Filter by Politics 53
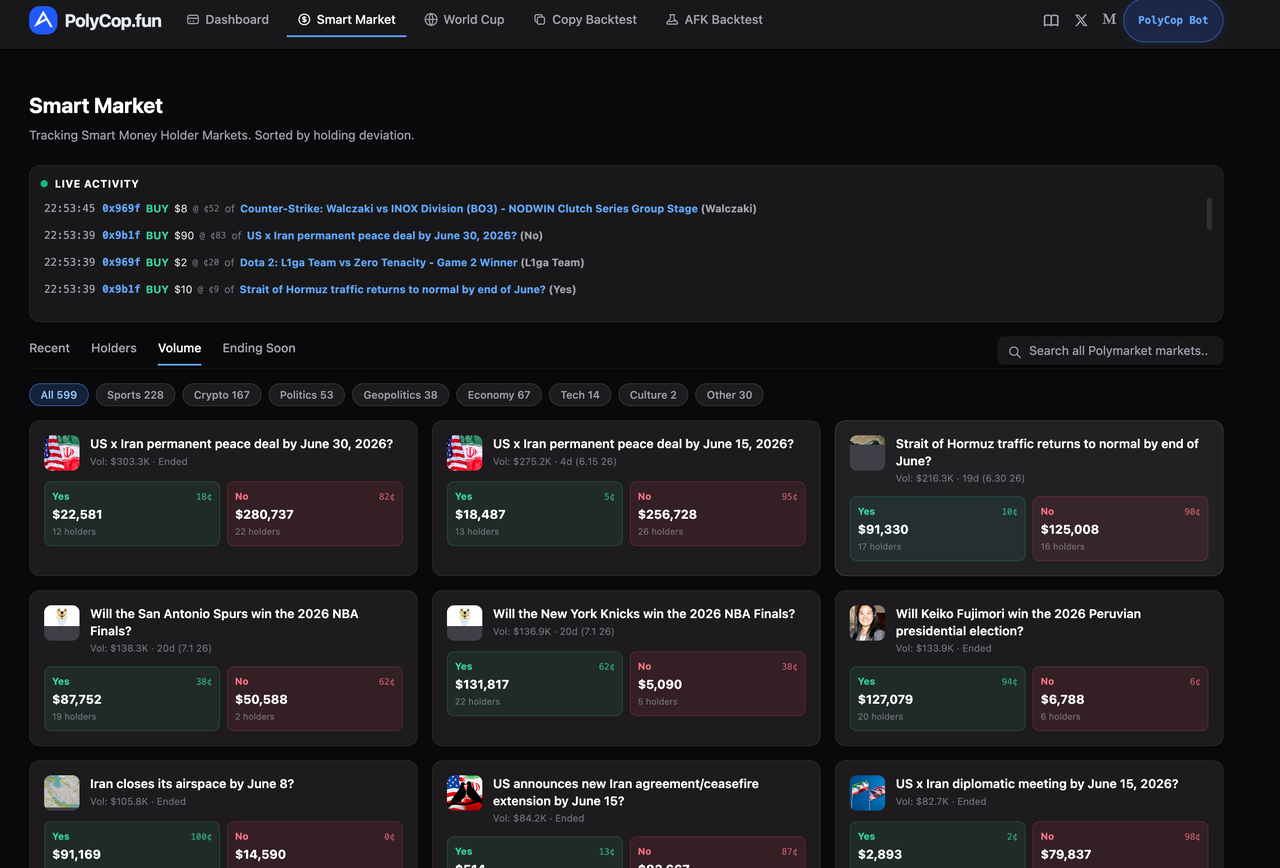1280x868 pixels. click(306, 395)
